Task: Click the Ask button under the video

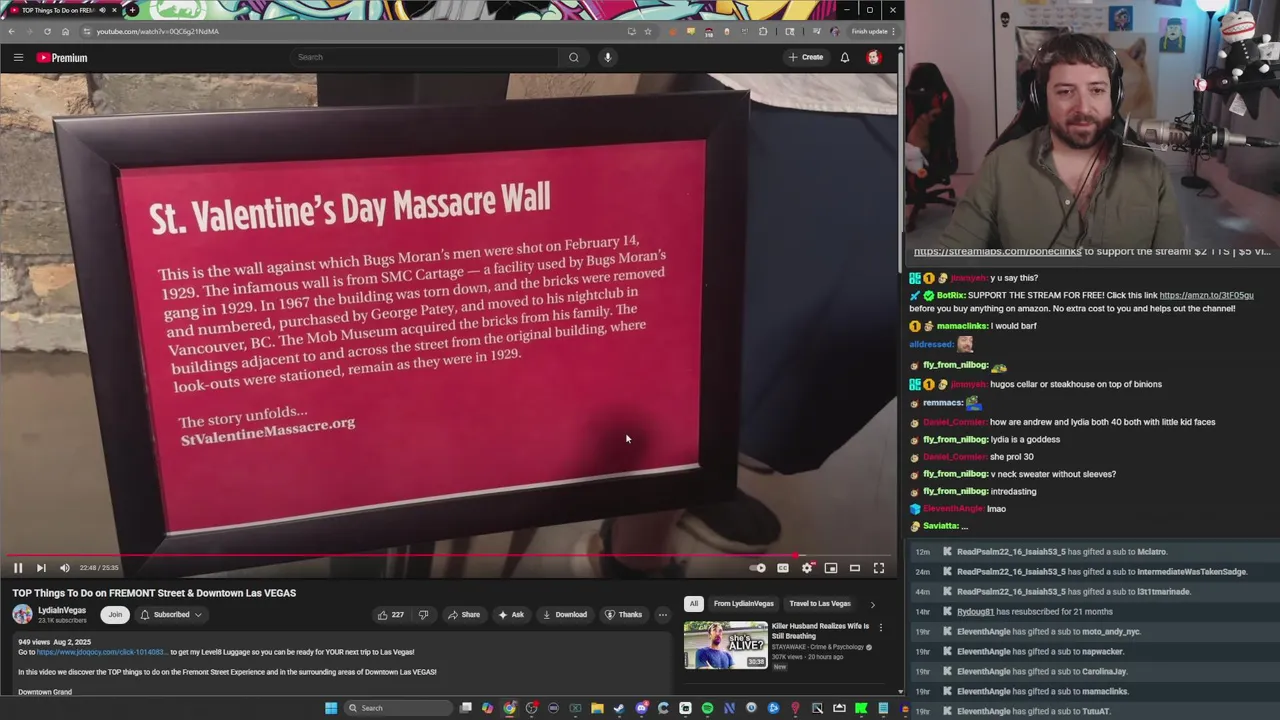Action: (511, 615)
